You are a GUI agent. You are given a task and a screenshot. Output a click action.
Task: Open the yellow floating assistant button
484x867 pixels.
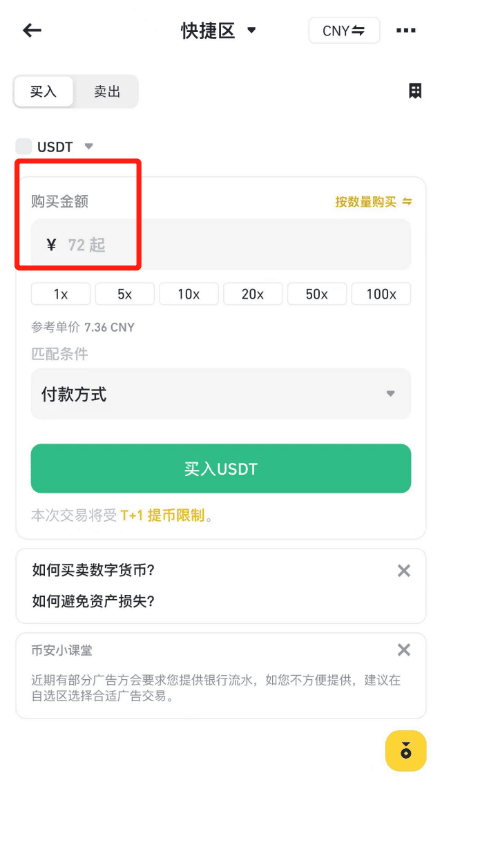tap(406, 750)
